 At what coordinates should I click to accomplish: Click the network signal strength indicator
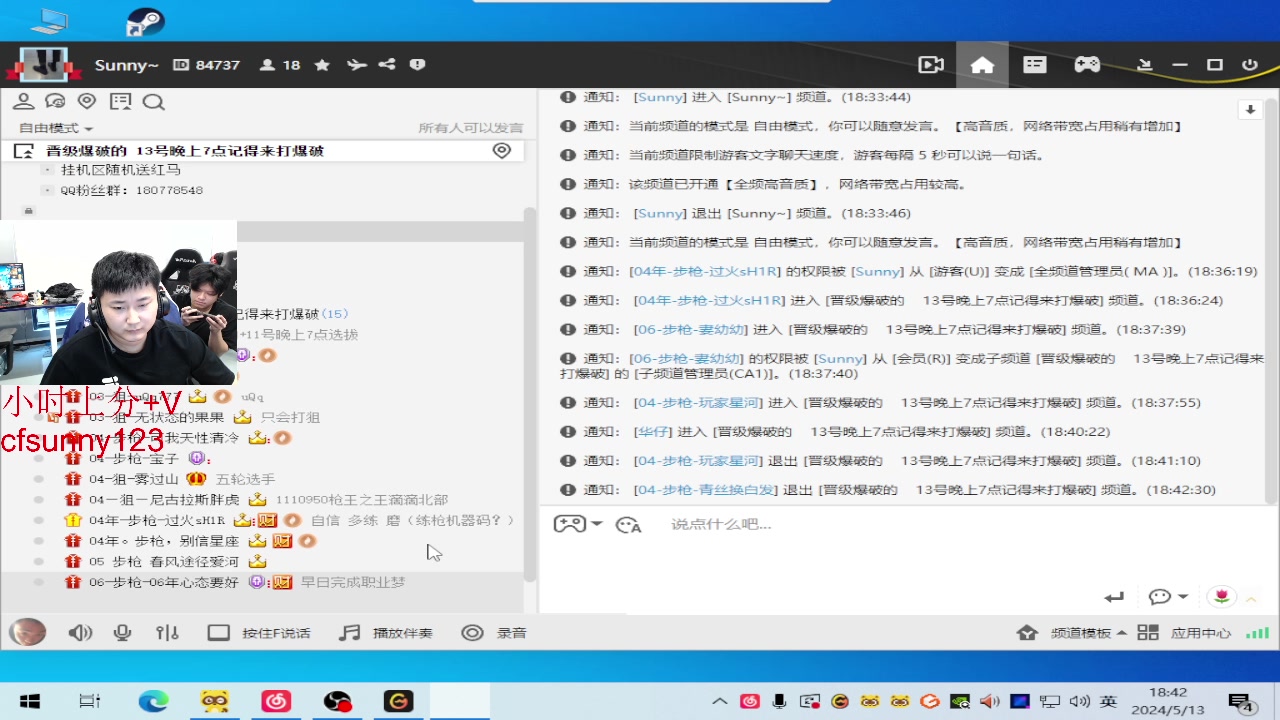(1257, 633)
